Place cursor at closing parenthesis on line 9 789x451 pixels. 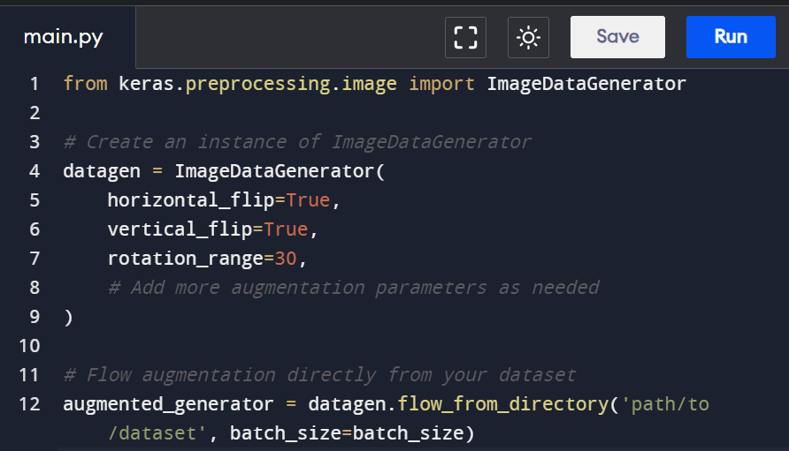(x=68, y=317)
